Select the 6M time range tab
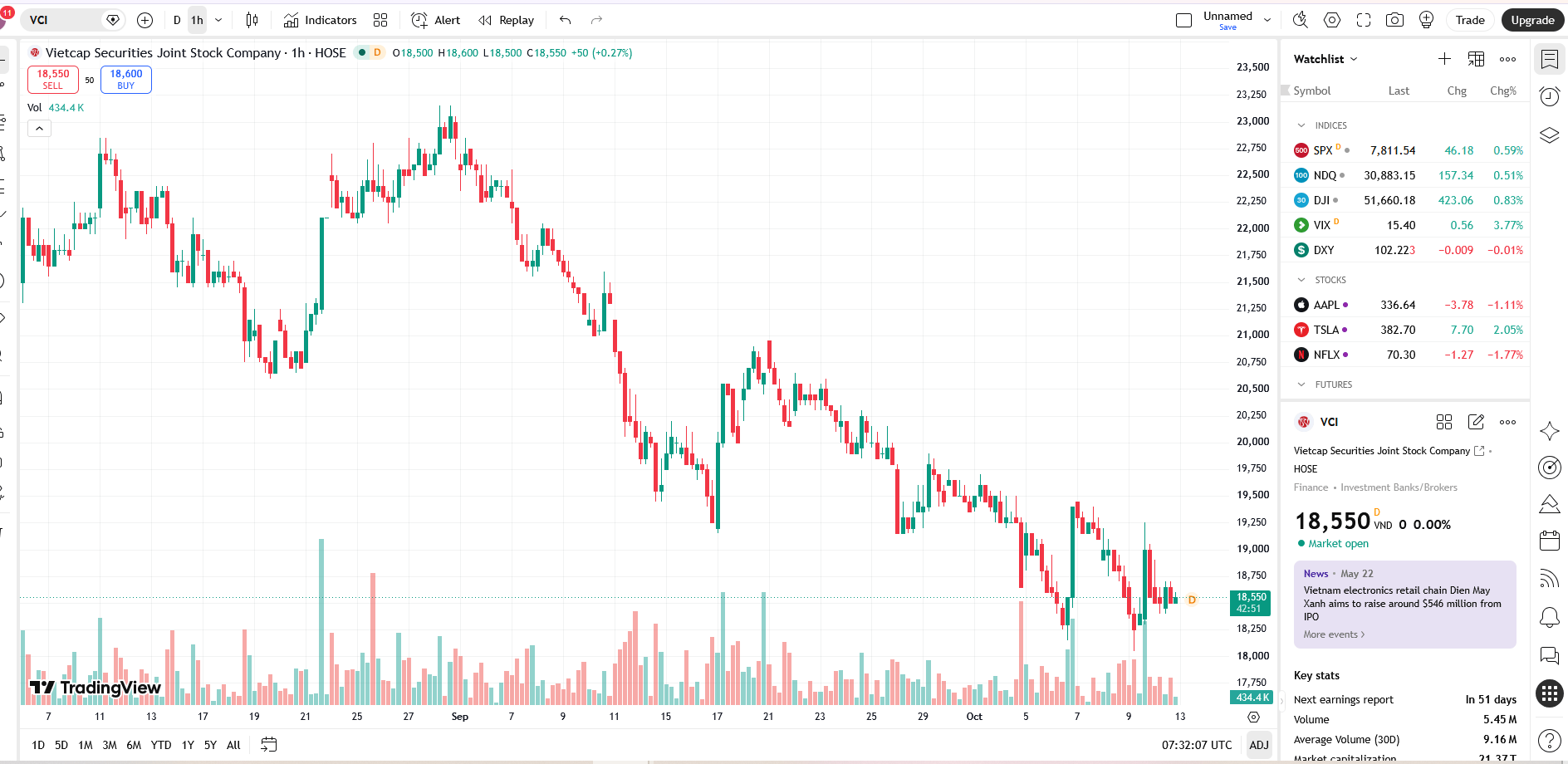 pos(134,745)
